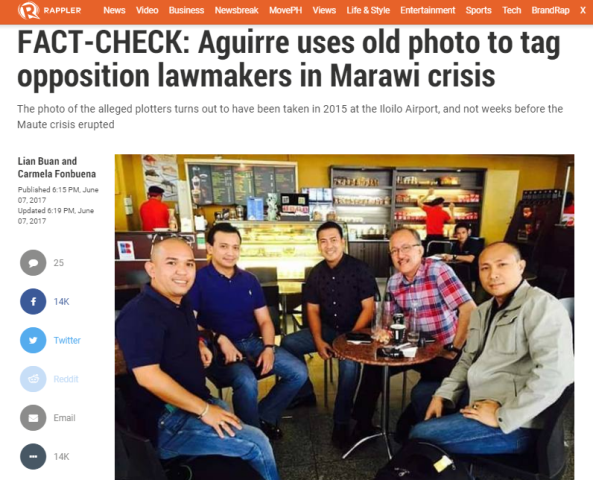593x480 pixels.
Task: Open the comments bubble icon
Action: [33, 263]
